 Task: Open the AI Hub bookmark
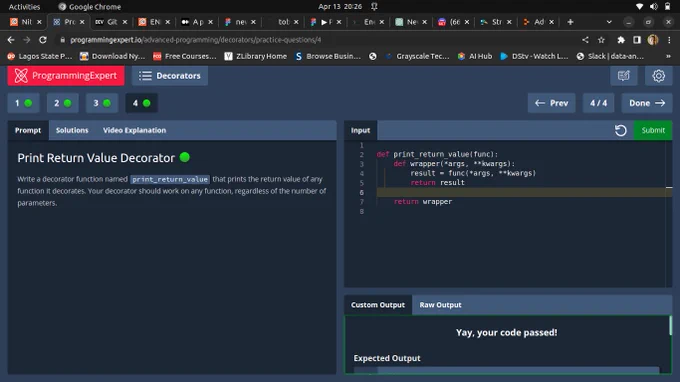click(x=475, y=56)
